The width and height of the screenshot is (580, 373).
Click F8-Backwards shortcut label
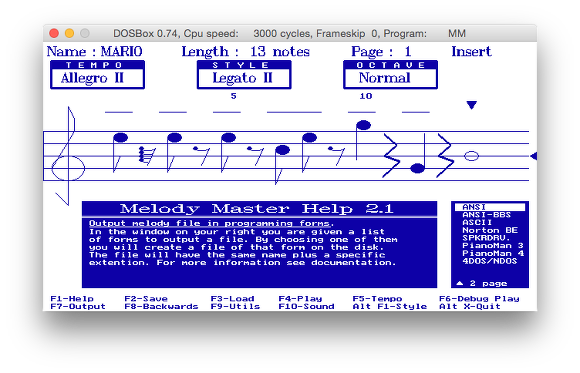[x=161, y=306]
